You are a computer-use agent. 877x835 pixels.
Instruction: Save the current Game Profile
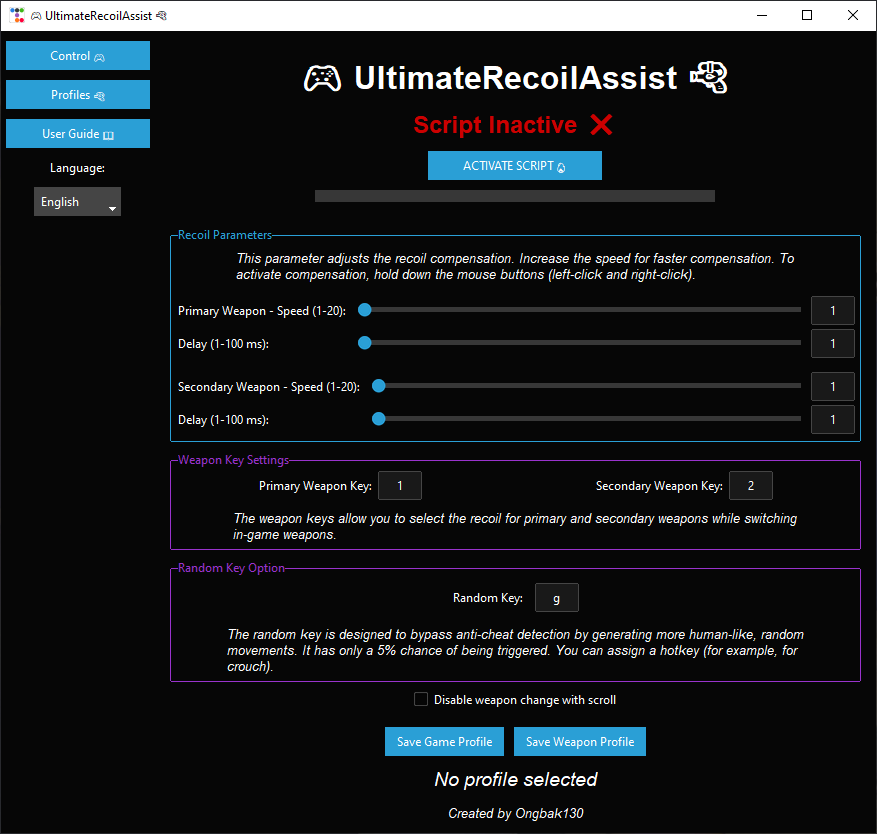[x=444, y=741]
